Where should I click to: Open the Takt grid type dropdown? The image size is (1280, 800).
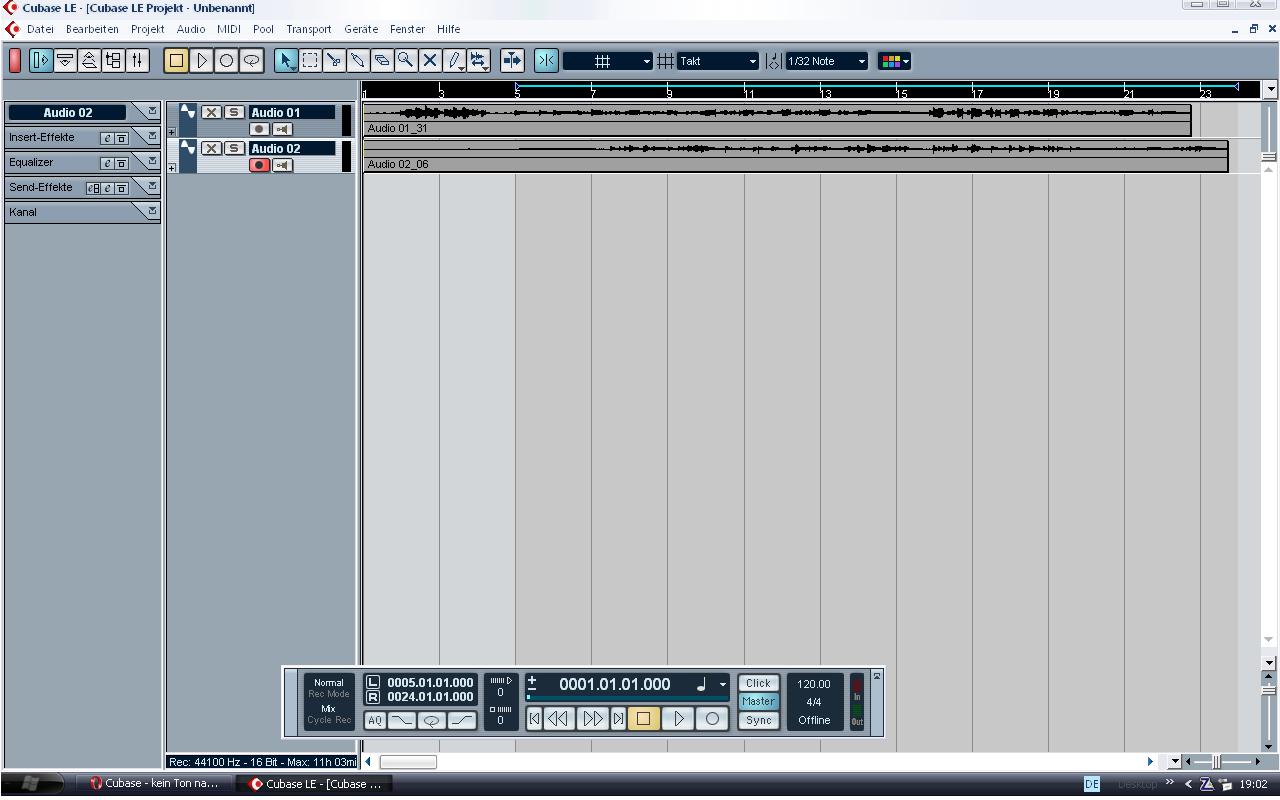(718, 61)
